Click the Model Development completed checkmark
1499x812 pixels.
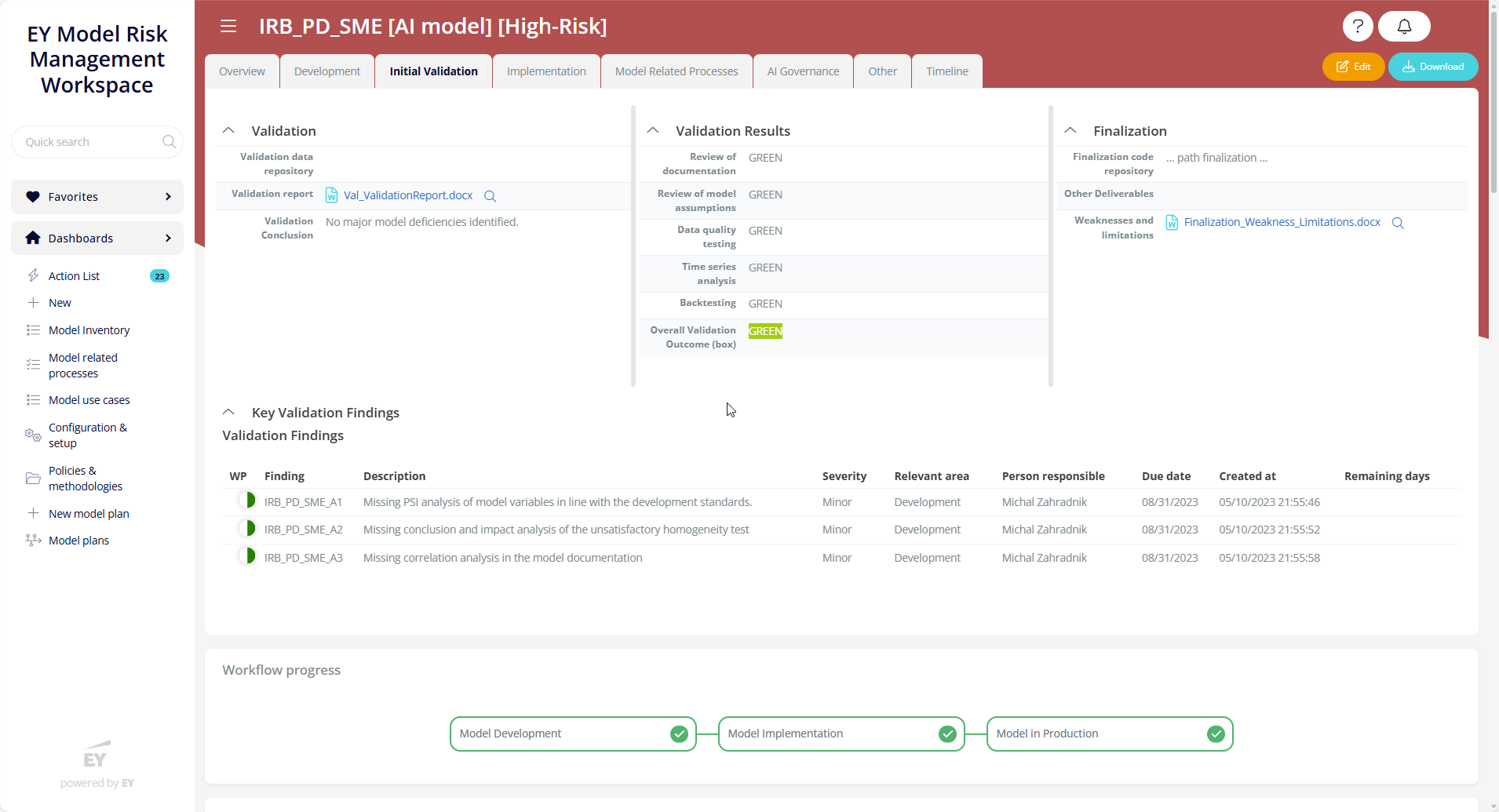(679, 734)
